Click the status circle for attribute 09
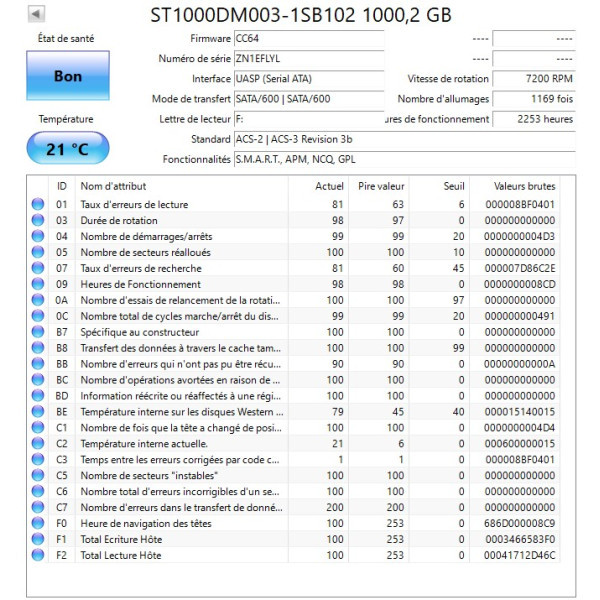This screenshot has width=600, height=600. [38, 284]
